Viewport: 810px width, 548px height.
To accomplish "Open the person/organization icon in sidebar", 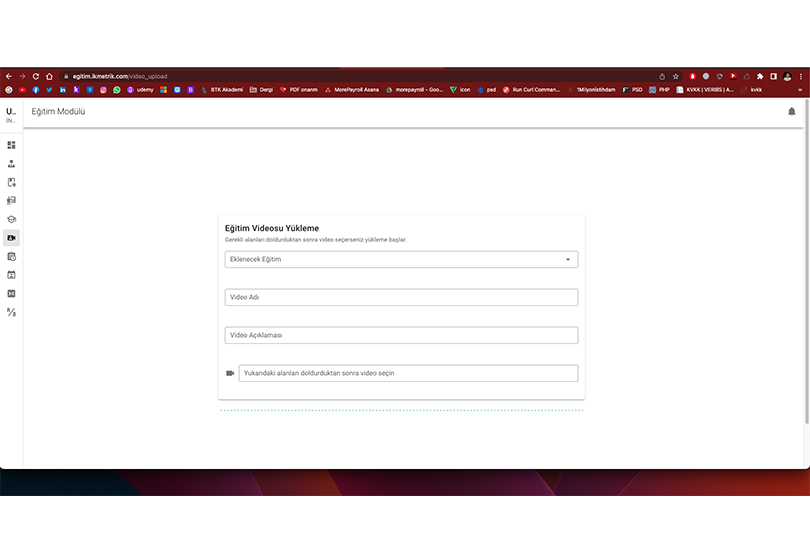I will (x=11, y=164).
